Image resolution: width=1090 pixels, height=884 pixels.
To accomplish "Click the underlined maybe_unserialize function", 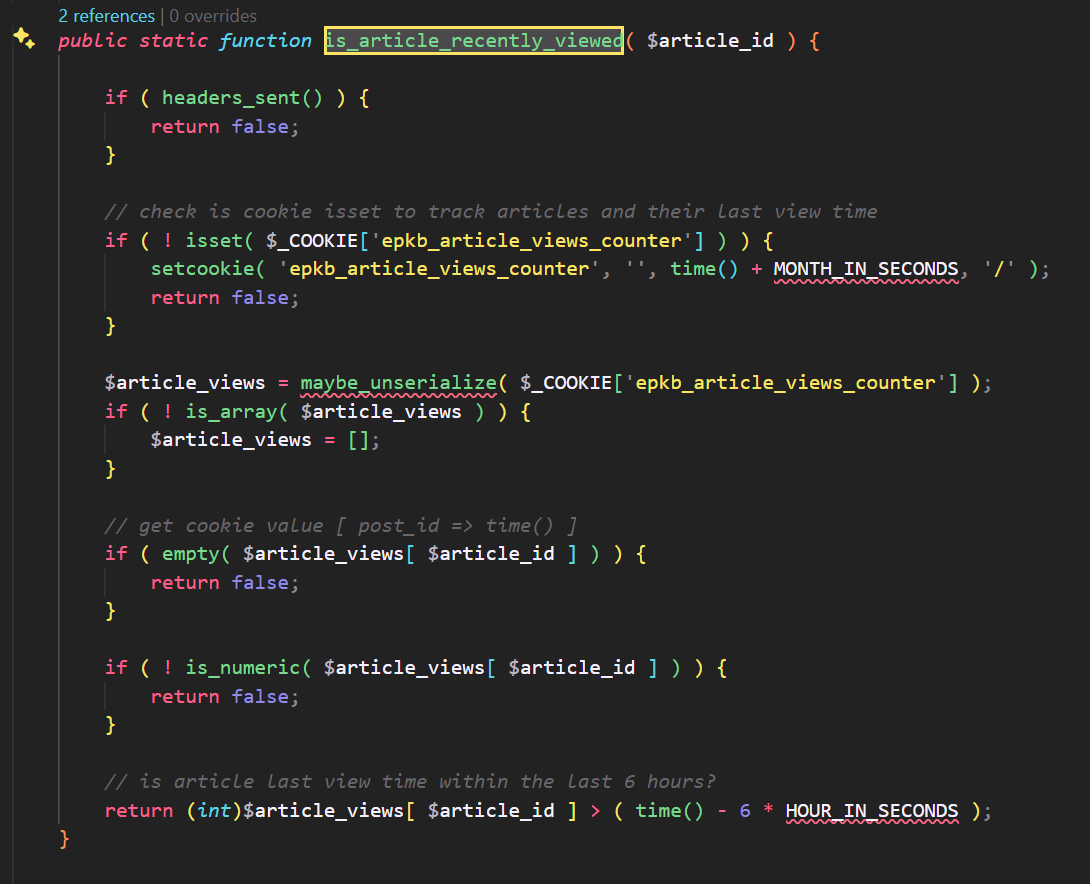I will point(398,383).
